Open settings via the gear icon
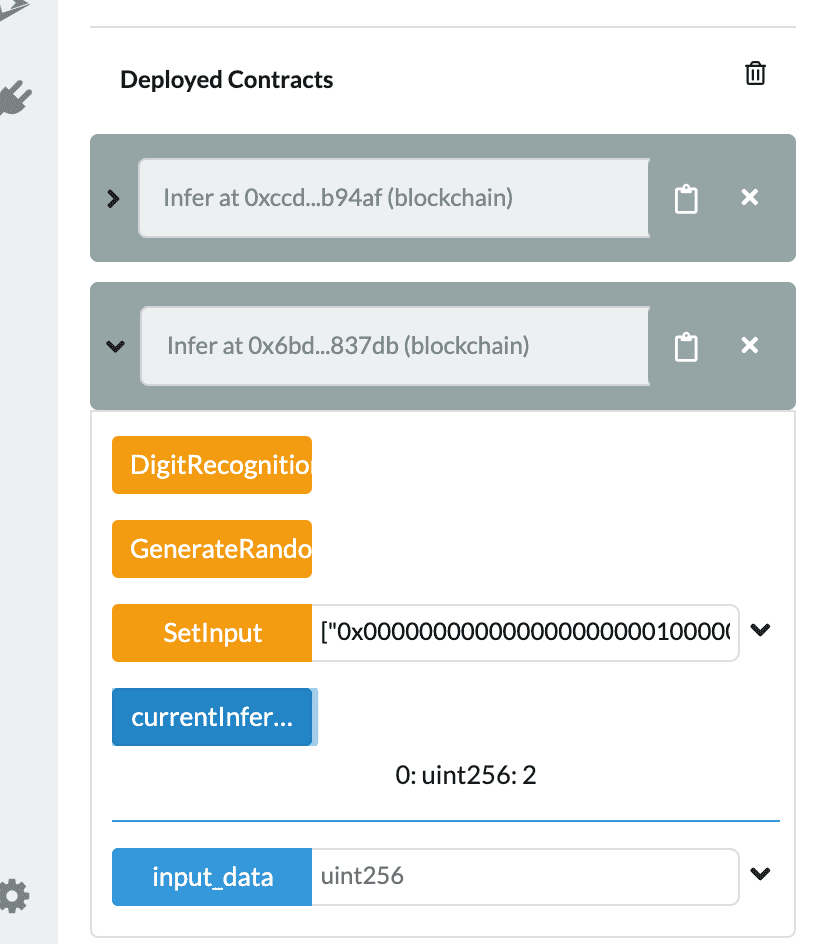The height and width of the screenshot is (944, 818). (x=13, y=896)
